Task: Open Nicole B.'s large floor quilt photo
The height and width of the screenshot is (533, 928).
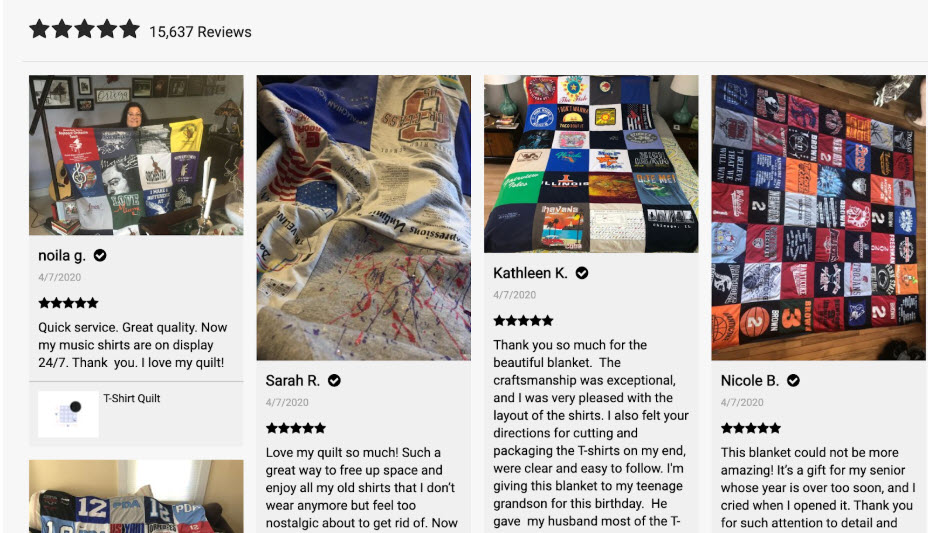Action: pyautogui.click(x=819, y=218)
